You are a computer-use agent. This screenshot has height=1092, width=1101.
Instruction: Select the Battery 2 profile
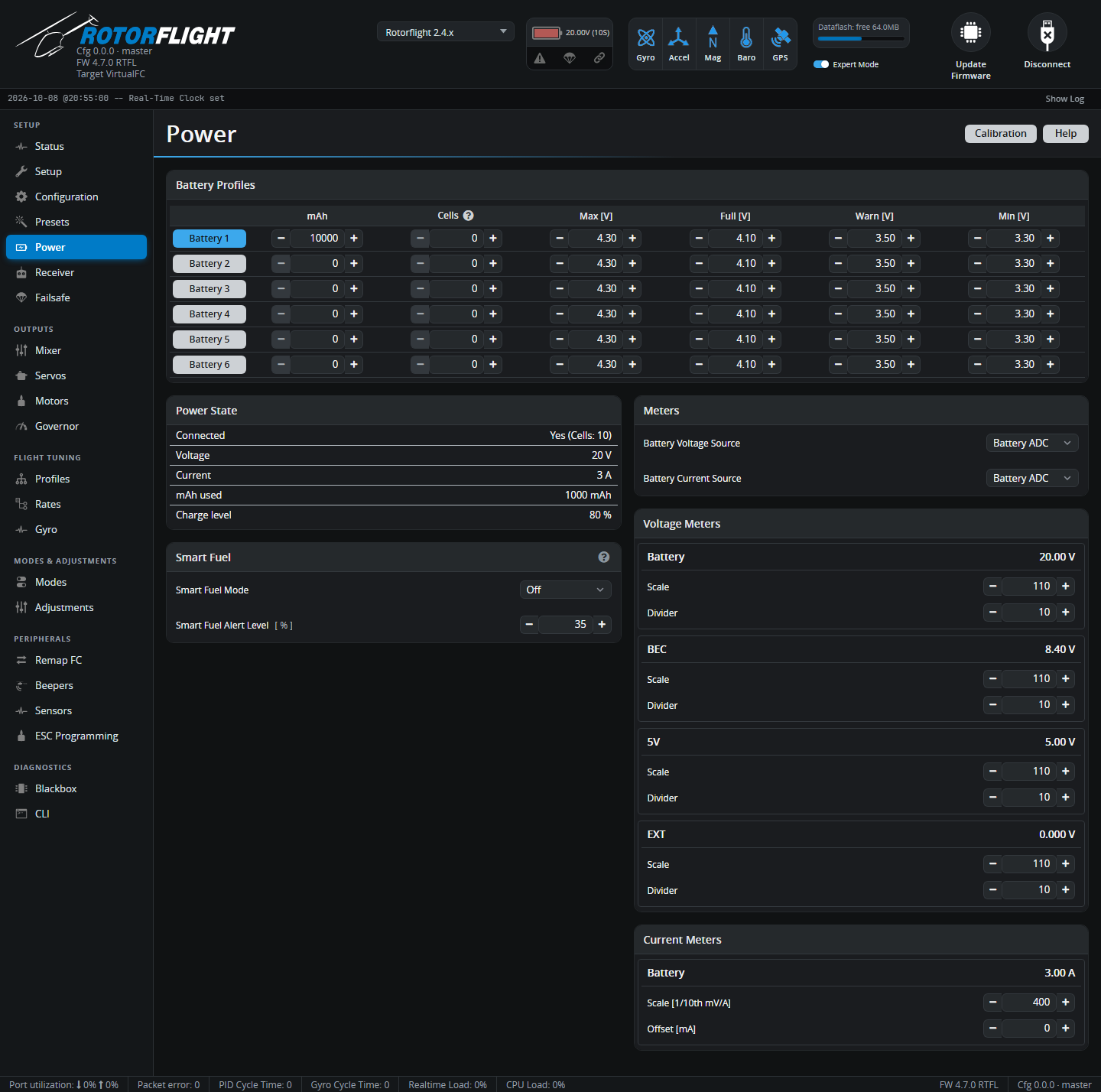point(209,264)
